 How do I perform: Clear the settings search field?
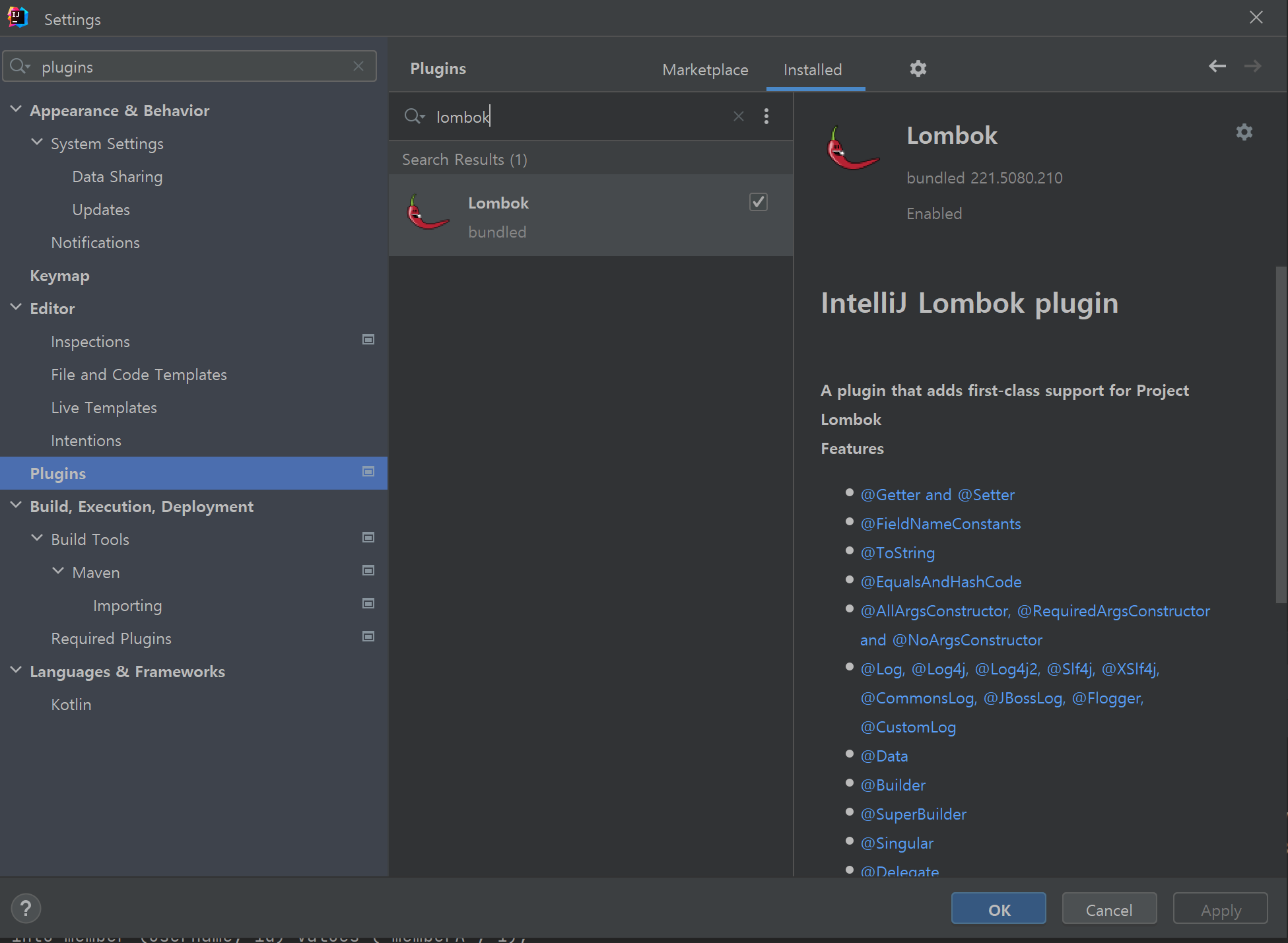(358, 66)
